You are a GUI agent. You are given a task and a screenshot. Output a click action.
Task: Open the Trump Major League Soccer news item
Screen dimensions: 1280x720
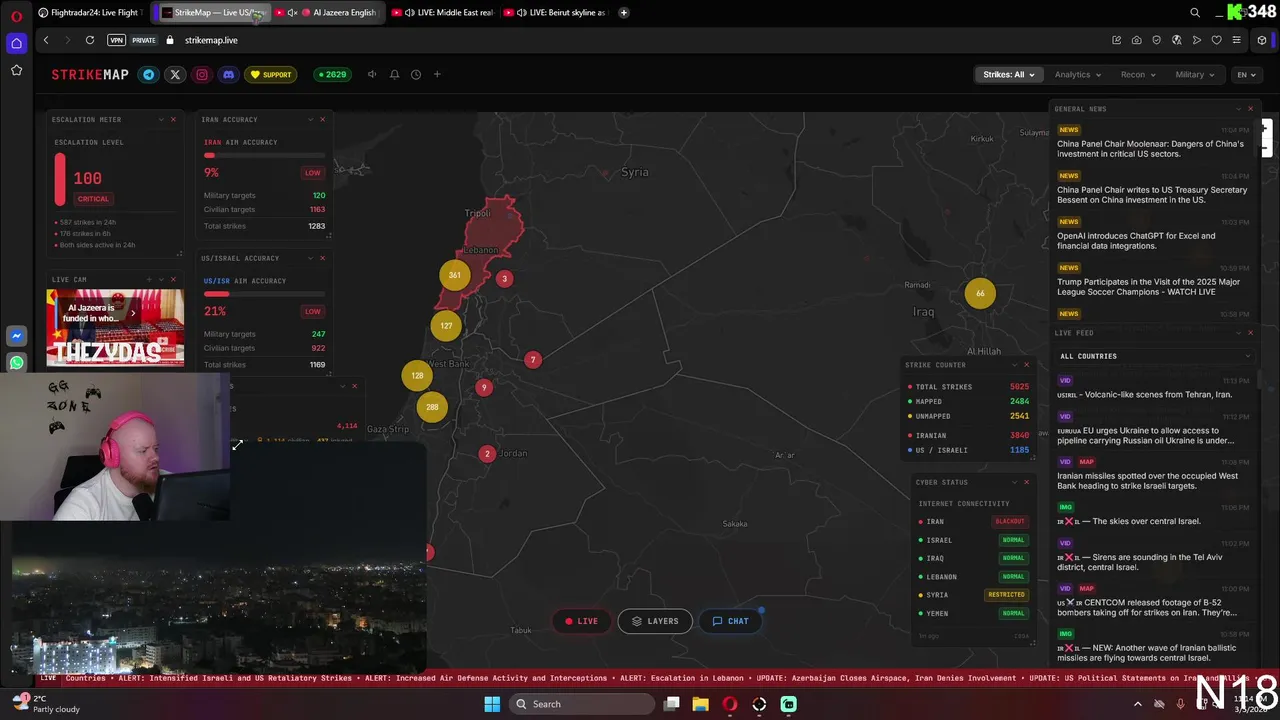(x=1153, y=281)
